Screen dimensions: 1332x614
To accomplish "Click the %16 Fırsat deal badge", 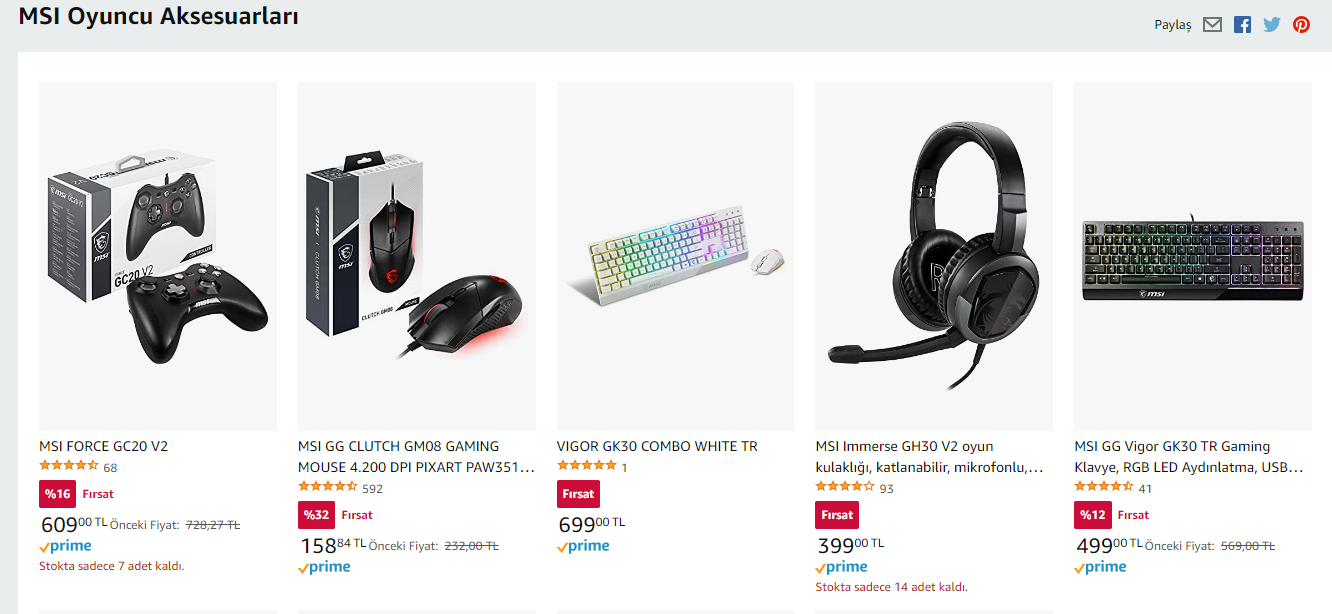I will (77, 494).
